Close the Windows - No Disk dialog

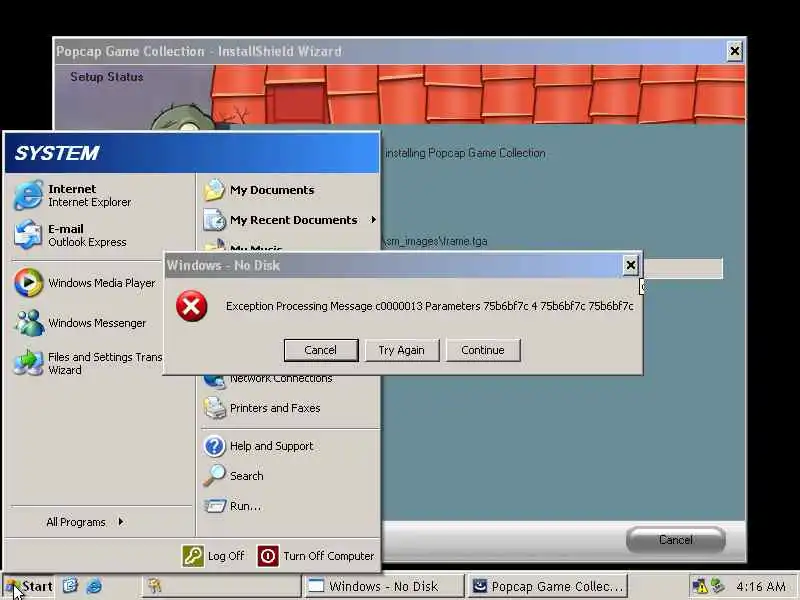[x=631, y=265]
